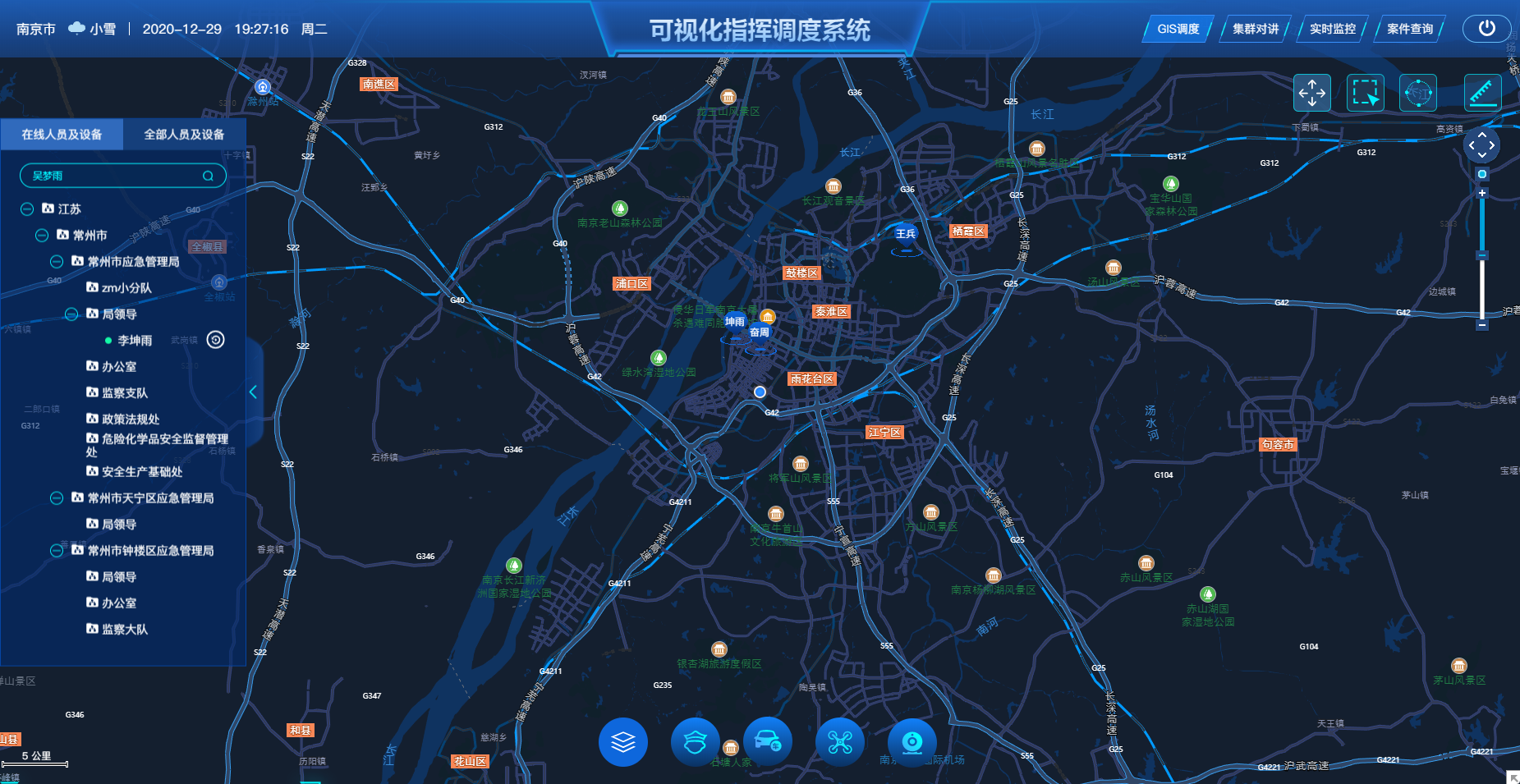
Task: Open the 实时监控 menu
Action: (1333, 29)
